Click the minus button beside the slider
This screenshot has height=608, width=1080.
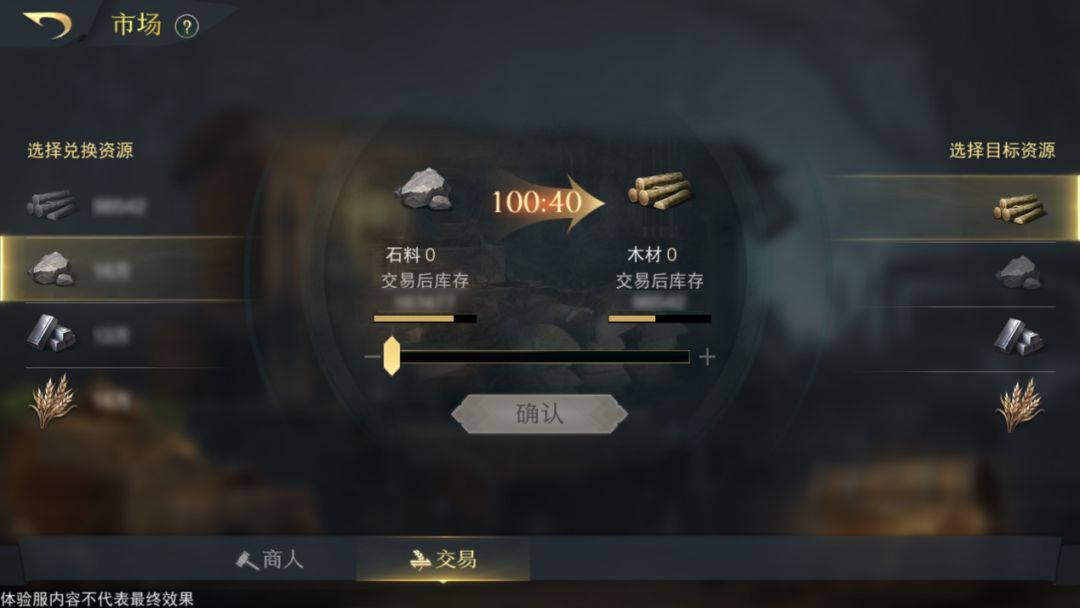pos(372,357)
